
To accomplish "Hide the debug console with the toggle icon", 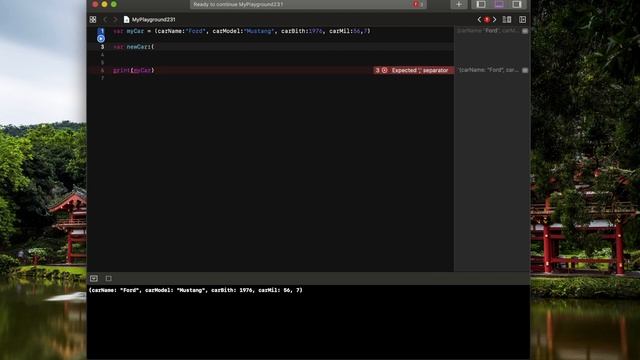I will click(94, 278).
